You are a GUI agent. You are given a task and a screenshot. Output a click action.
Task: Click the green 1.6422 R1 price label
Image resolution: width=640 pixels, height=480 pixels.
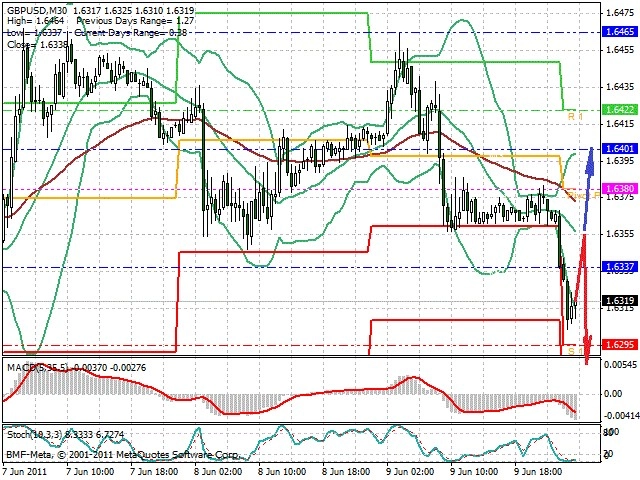coord(620,109)
